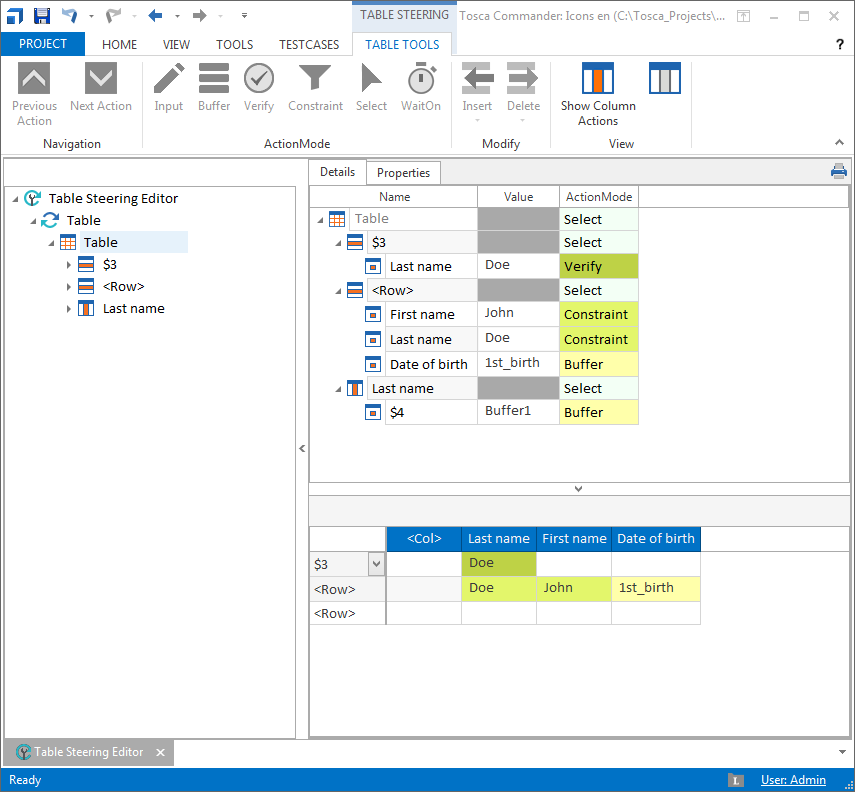Viewport: 855px width, 792px height.
Task: Click the Buffer1 value cell
Action: 518,412
